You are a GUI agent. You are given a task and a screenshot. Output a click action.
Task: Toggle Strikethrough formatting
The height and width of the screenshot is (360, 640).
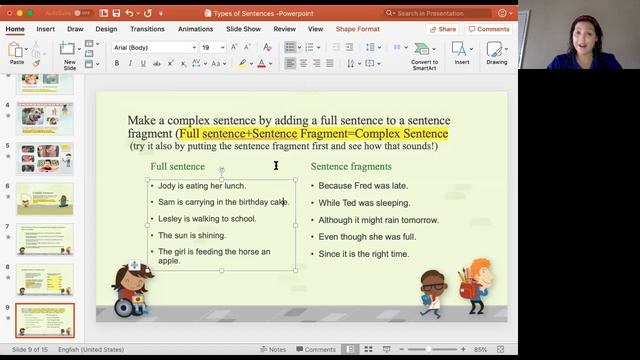point(156,63)
